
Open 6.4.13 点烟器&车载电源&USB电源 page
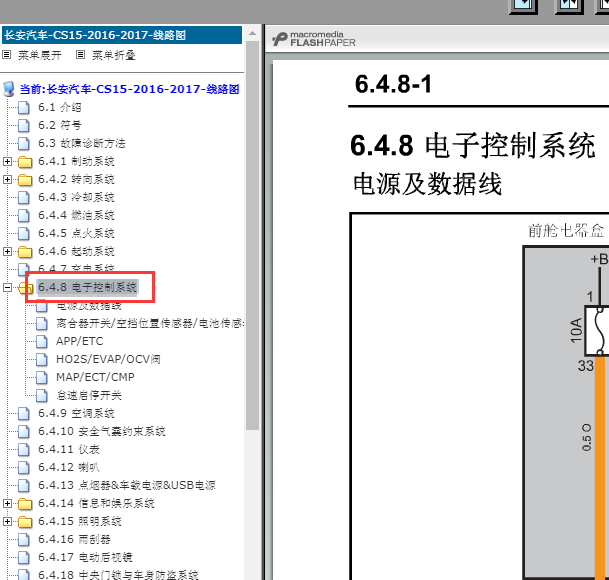pyautogui.click(x=127, y=485)
